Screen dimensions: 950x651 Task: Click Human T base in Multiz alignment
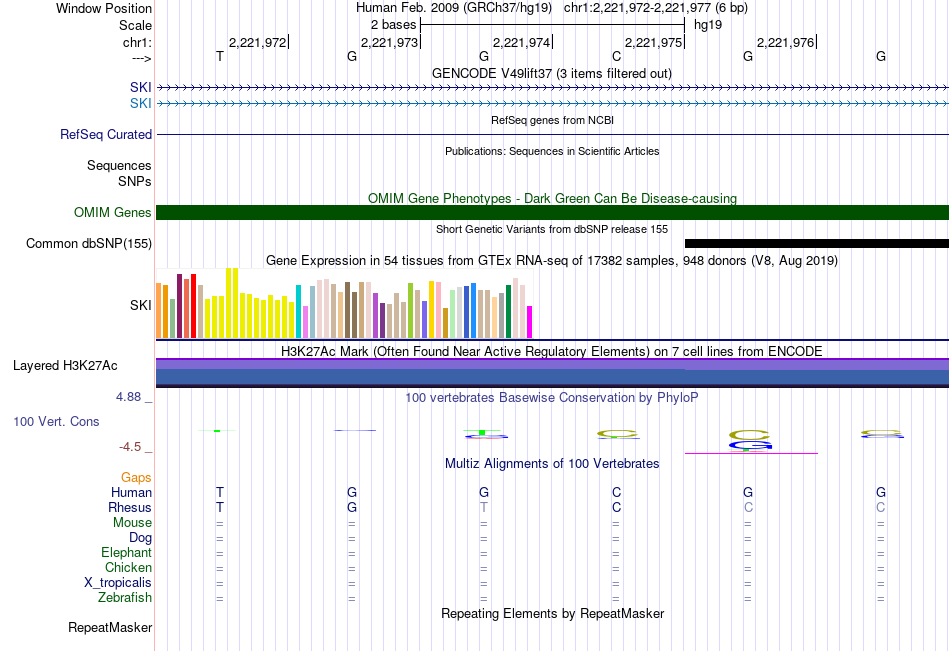point(220,492)
